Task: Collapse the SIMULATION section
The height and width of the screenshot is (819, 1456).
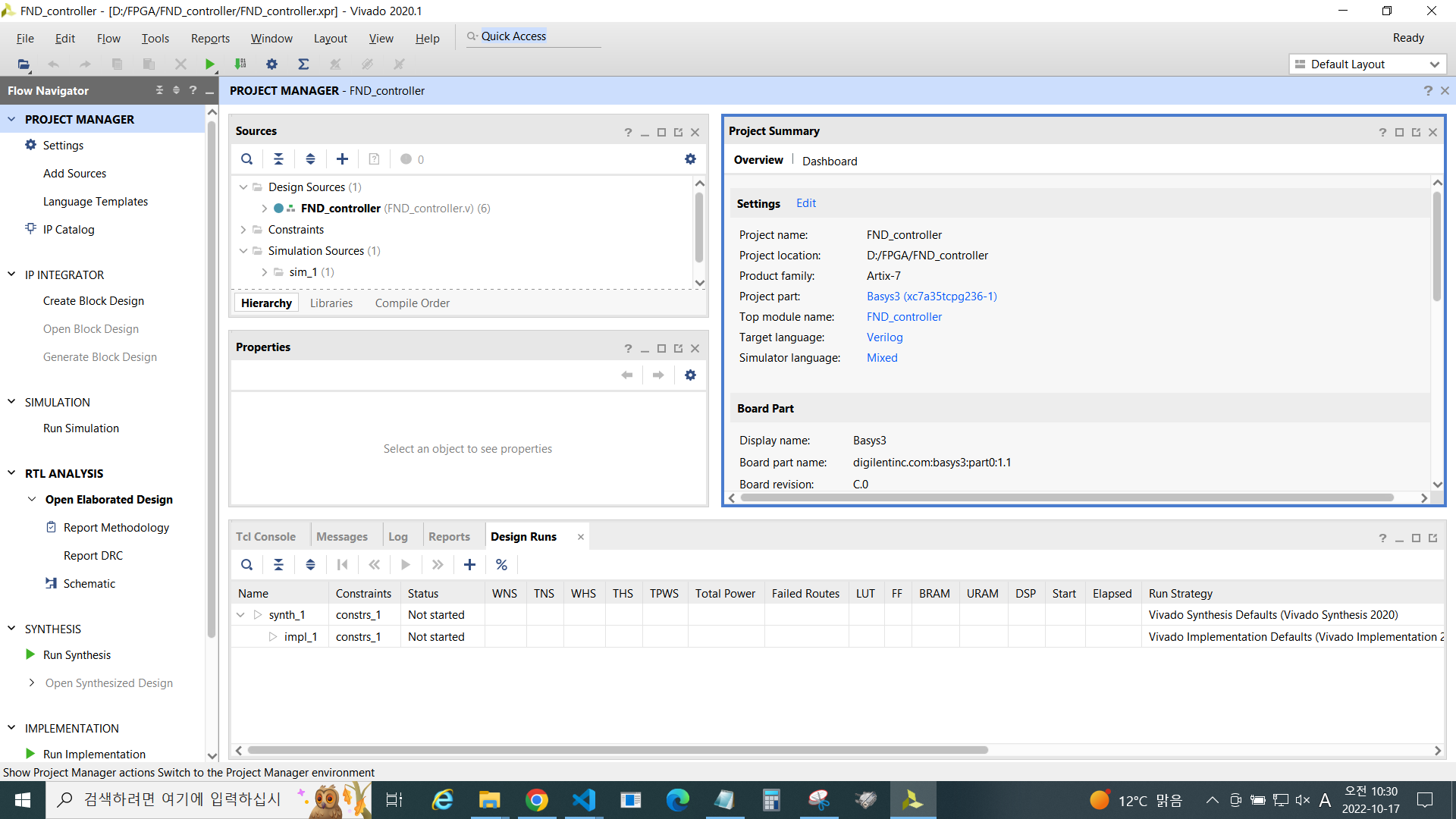Action: [11, 402]
